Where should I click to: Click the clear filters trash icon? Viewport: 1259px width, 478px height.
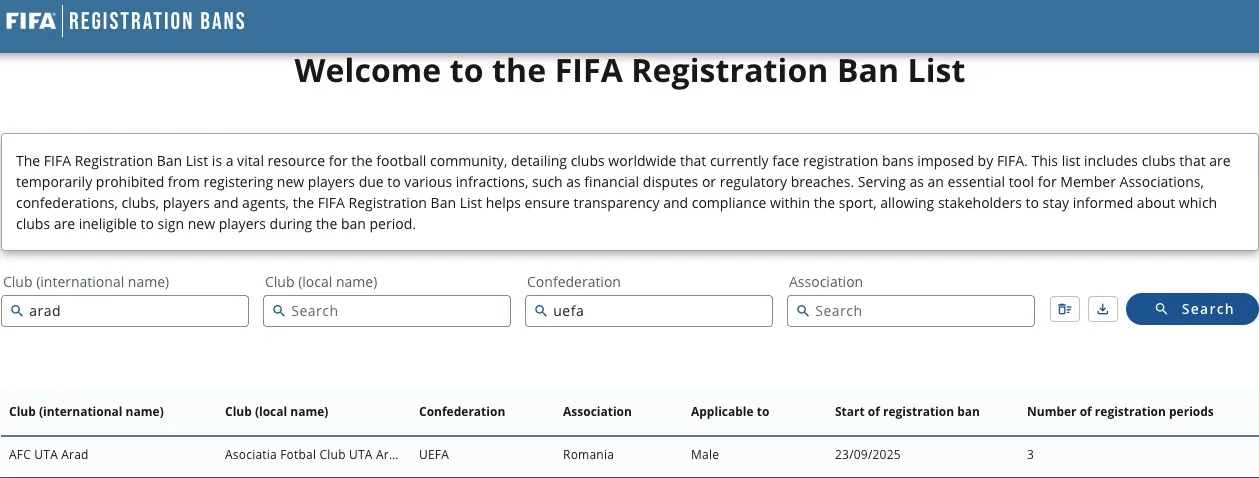(x=1065, y=310)
